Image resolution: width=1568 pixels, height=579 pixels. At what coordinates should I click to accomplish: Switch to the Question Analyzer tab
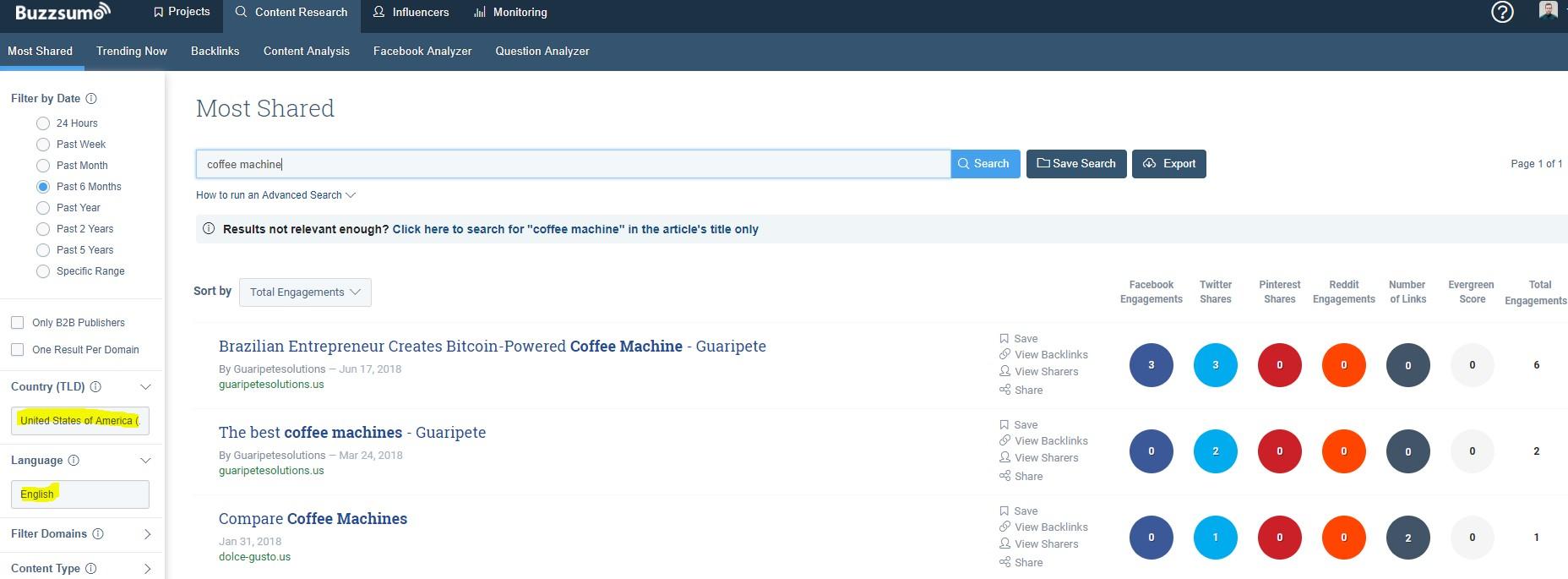542,52
